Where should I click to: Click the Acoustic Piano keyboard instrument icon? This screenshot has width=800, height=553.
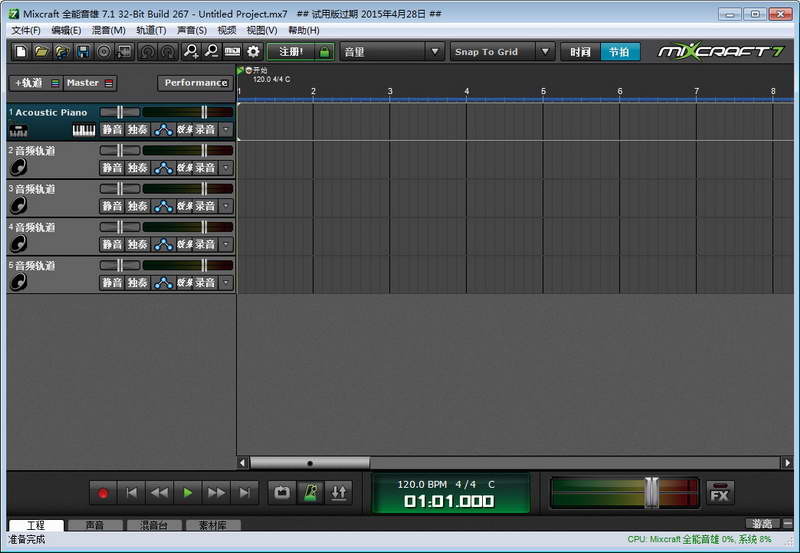pyautogui.click(x=84, y=130)
